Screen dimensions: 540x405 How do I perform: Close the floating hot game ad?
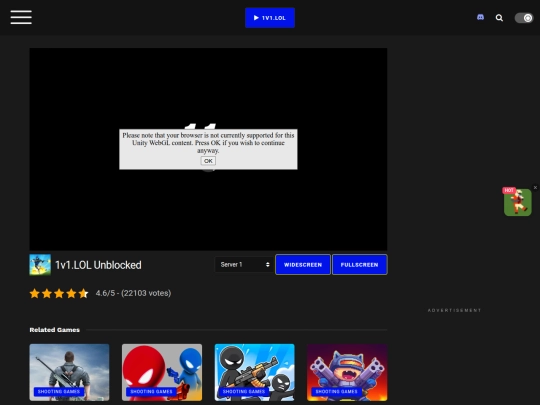535,187
